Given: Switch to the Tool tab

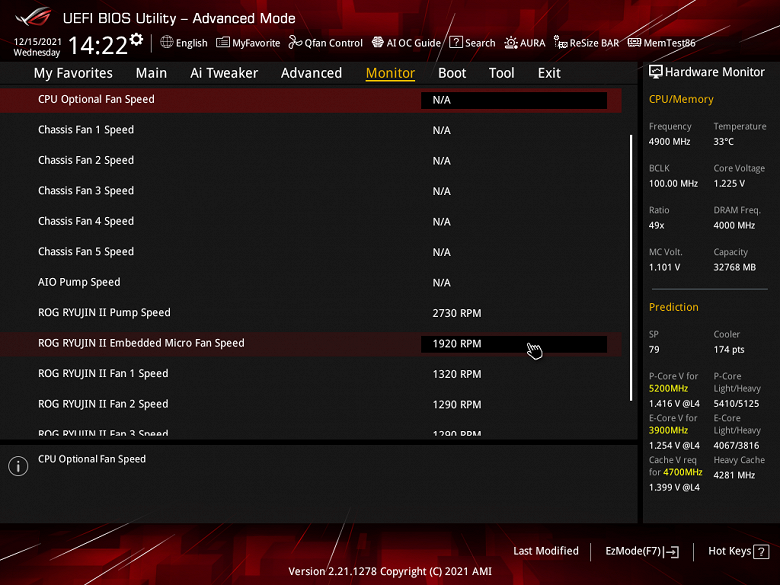Looking at the screenshot, I should (x=501, y=73).
